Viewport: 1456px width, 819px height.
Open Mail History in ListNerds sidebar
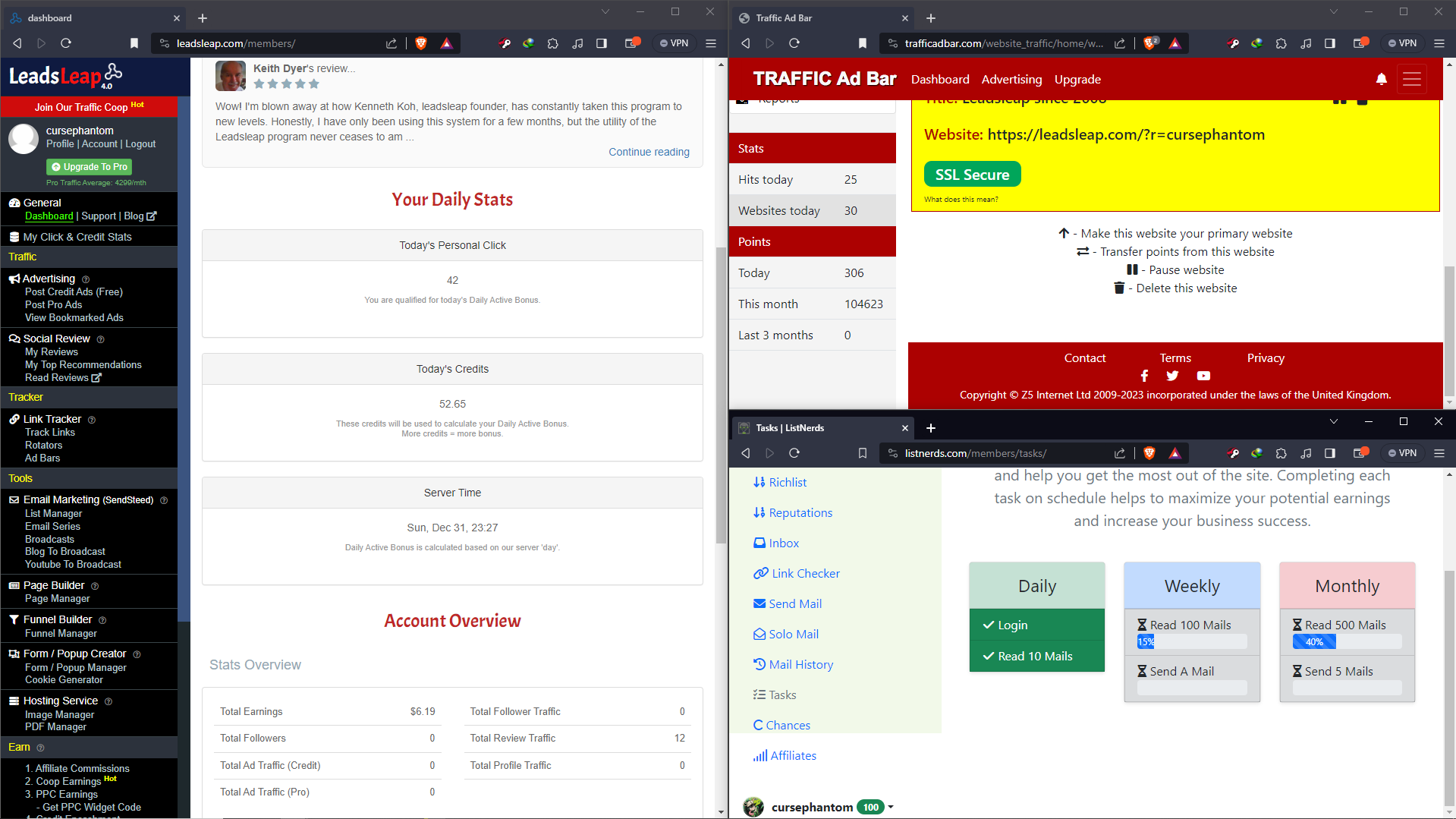[793, 664]
